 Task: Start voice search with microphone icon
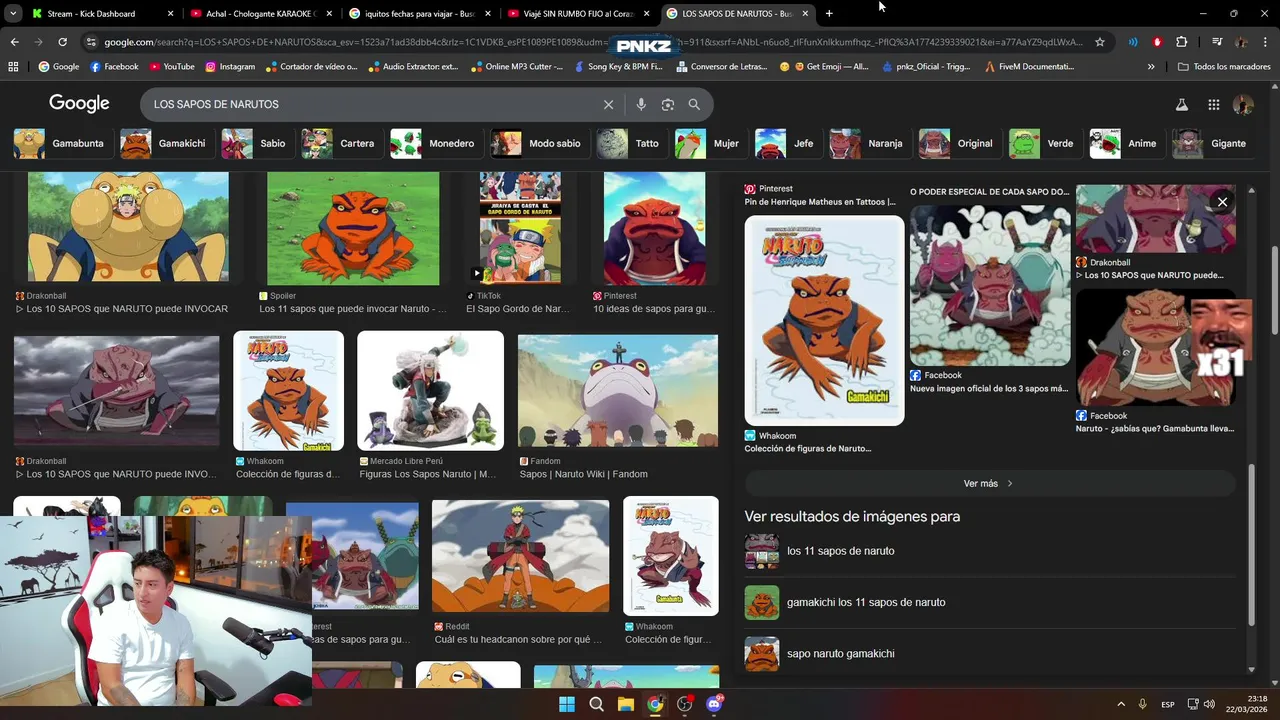click(641, 104)
